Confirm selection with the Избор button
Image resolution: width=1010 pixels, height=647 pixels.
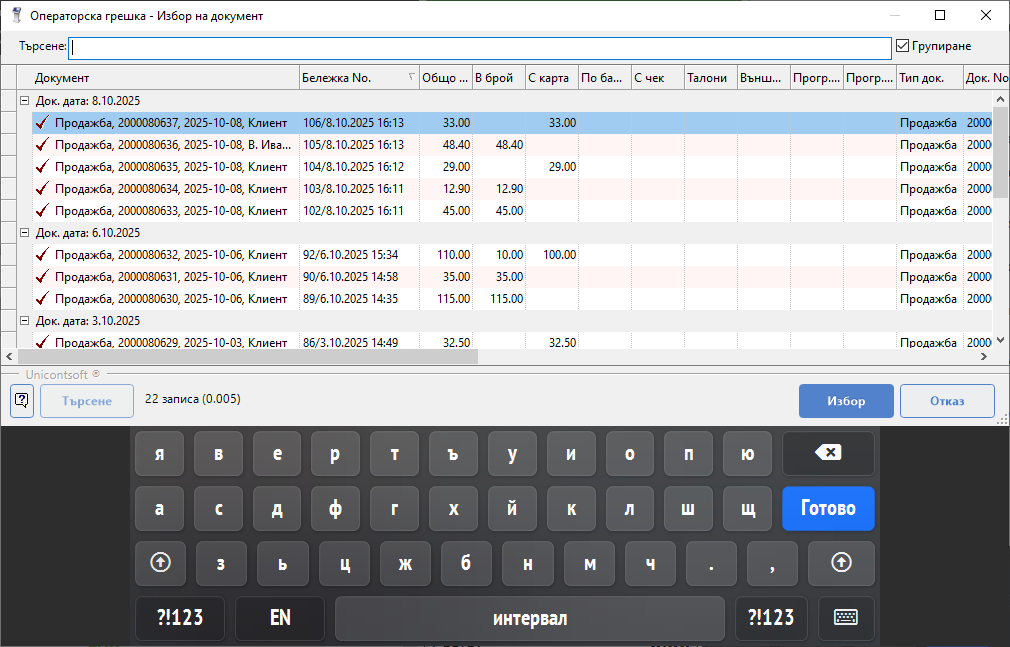pyautogui.click(x=845, y=401)
